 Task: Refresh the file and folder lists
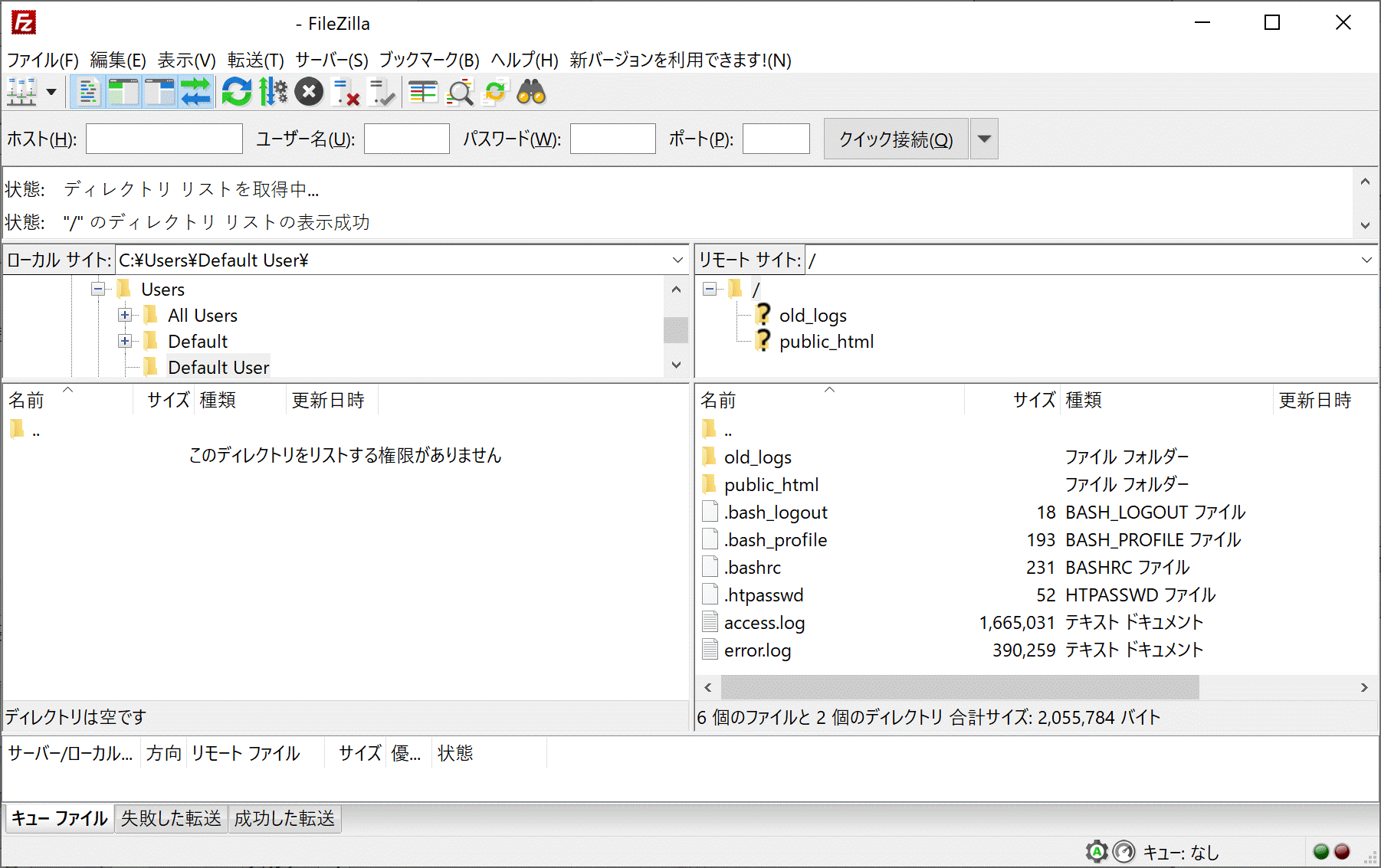click(x=237, y=92)
